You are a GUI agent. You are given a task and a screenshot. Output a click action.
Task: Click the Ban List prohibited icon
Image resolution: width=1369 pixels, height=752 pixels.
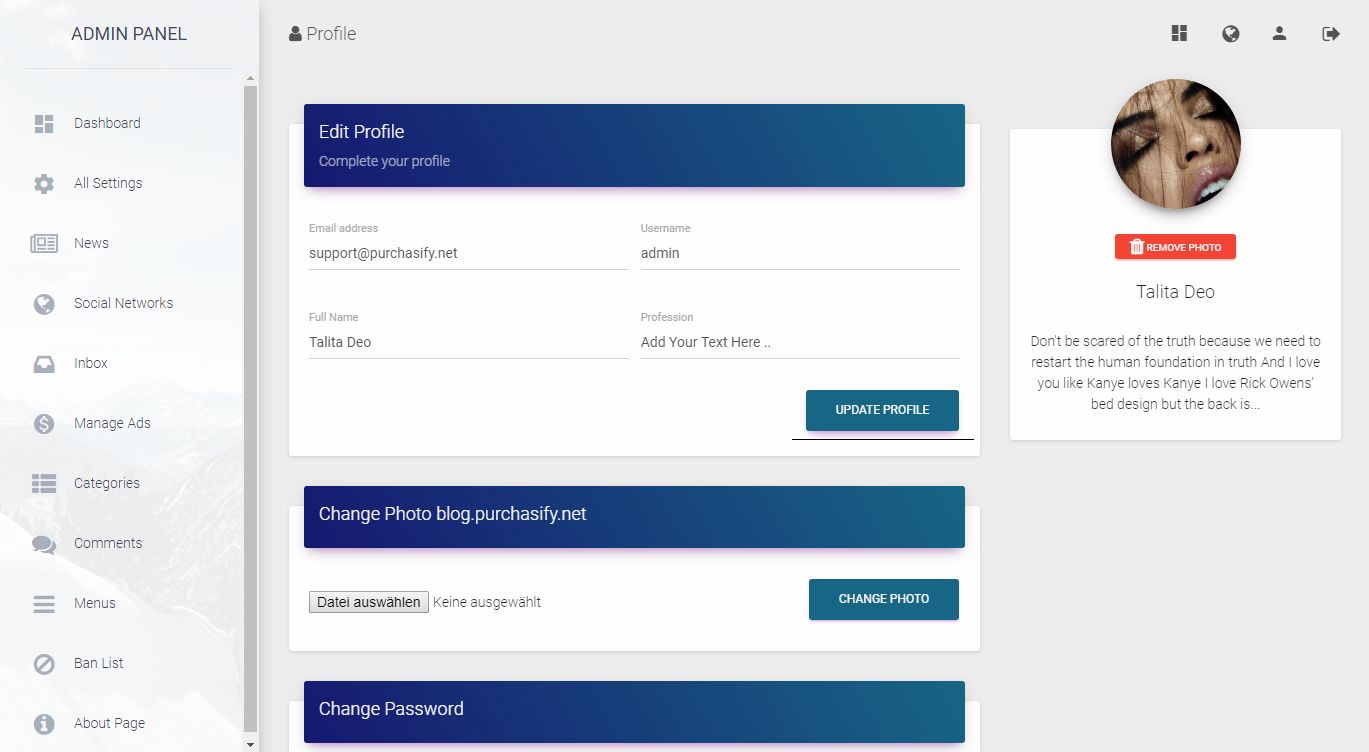(x=44, y=664)
